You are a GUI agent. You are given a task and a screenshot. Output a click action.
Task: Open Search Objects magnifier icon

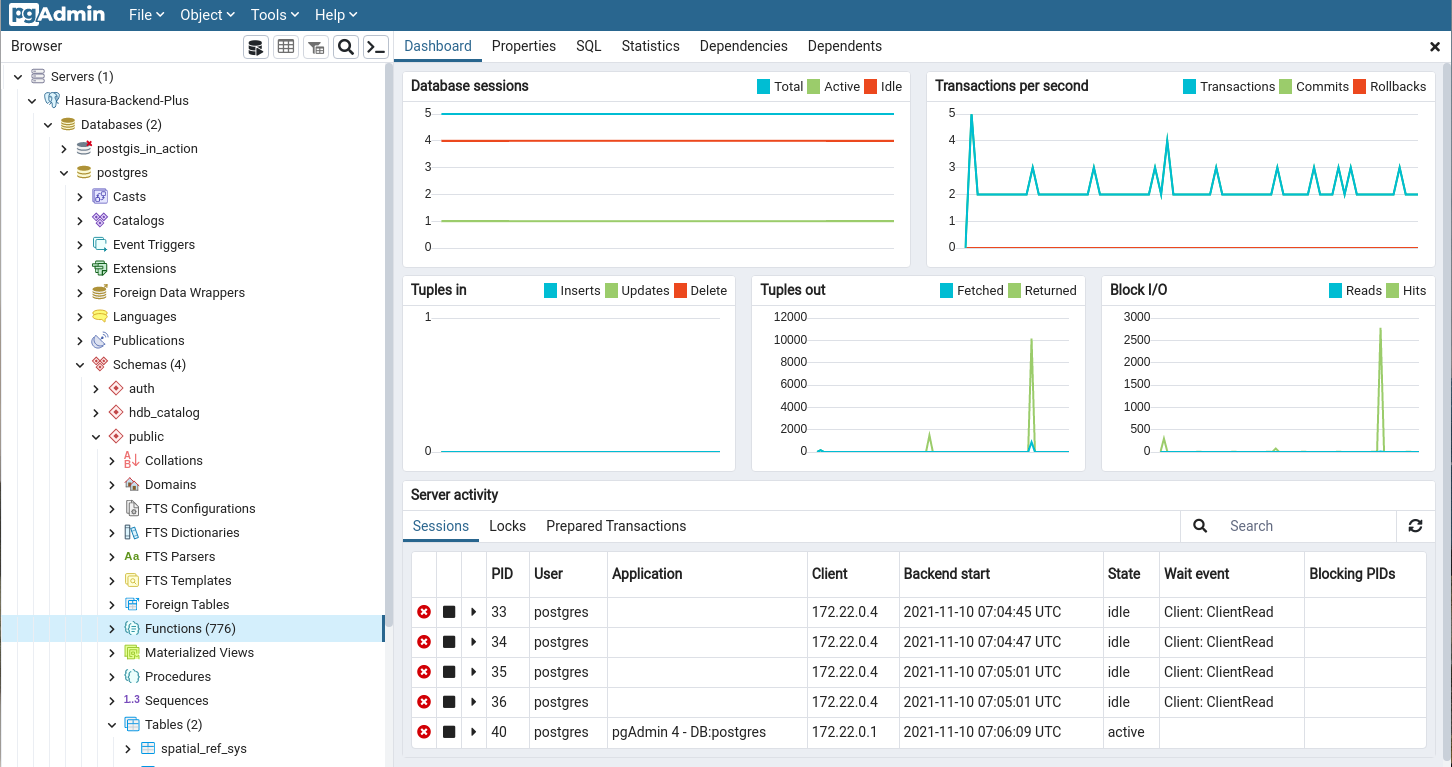[346, 47]
